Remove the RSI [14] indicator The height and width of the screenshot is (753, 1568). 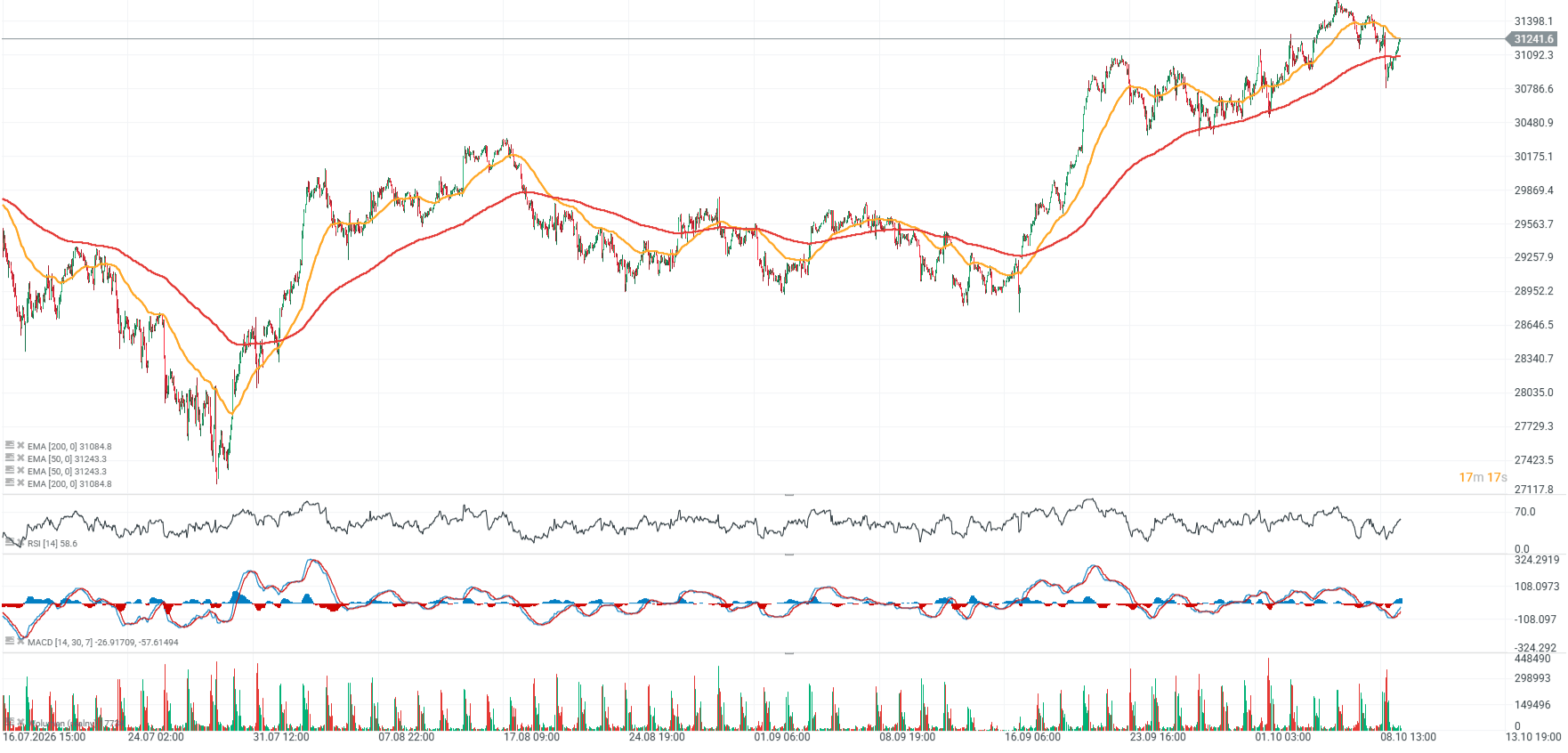tap(20, 542)
